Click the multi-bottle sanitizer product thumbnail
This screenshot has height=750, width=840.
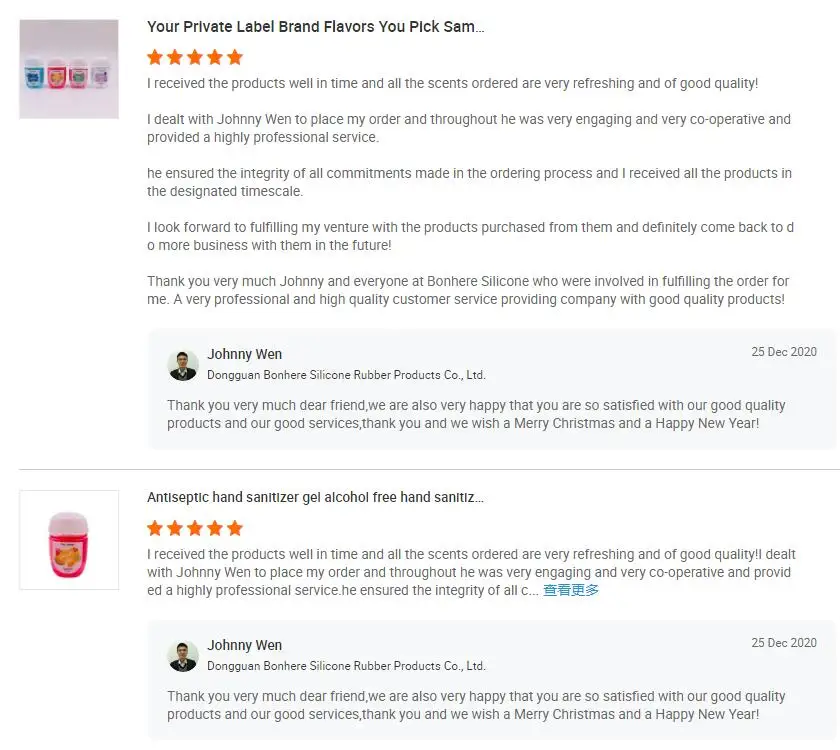coord(68,68)
